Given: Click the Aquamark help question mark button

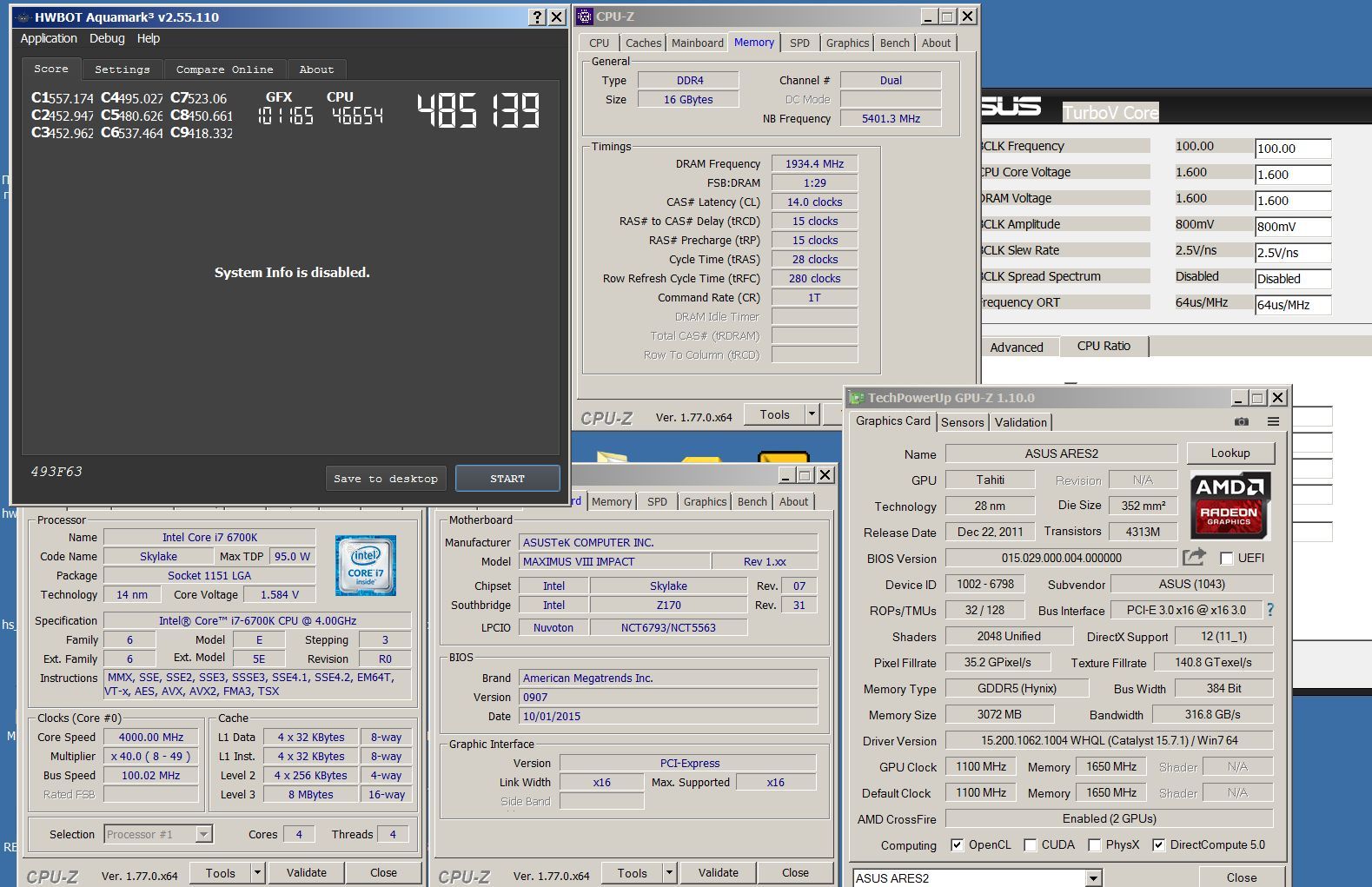Looking at the screenshot, I should [538, 17].
